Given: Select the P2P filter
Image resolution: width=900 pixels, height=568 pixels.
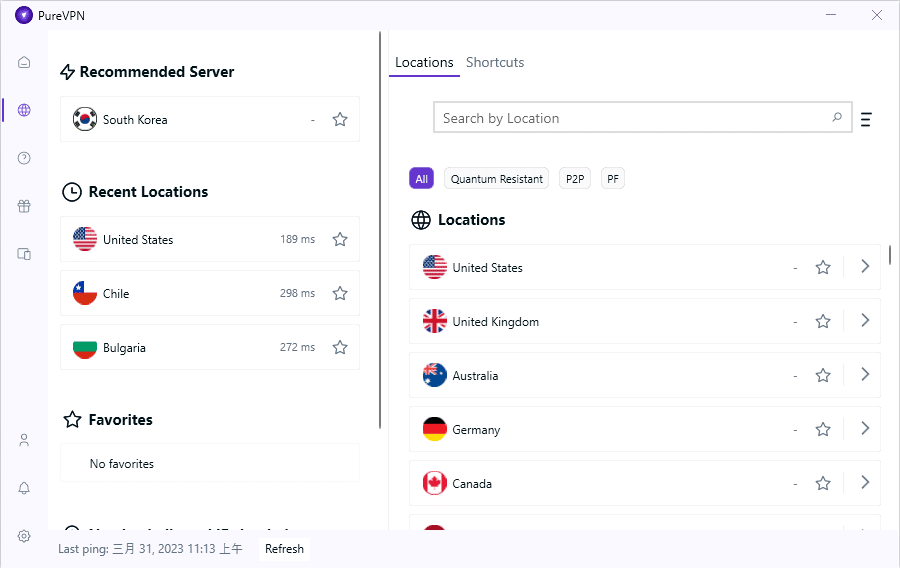Looking at the screenshot, I should click(x=575, y=178).
